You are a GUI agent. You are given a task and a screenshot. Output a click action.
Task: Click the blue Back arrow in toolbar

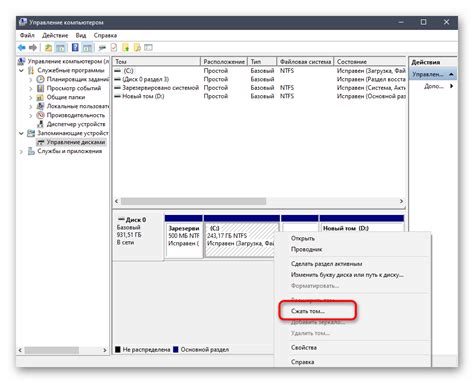click(22, 48)
